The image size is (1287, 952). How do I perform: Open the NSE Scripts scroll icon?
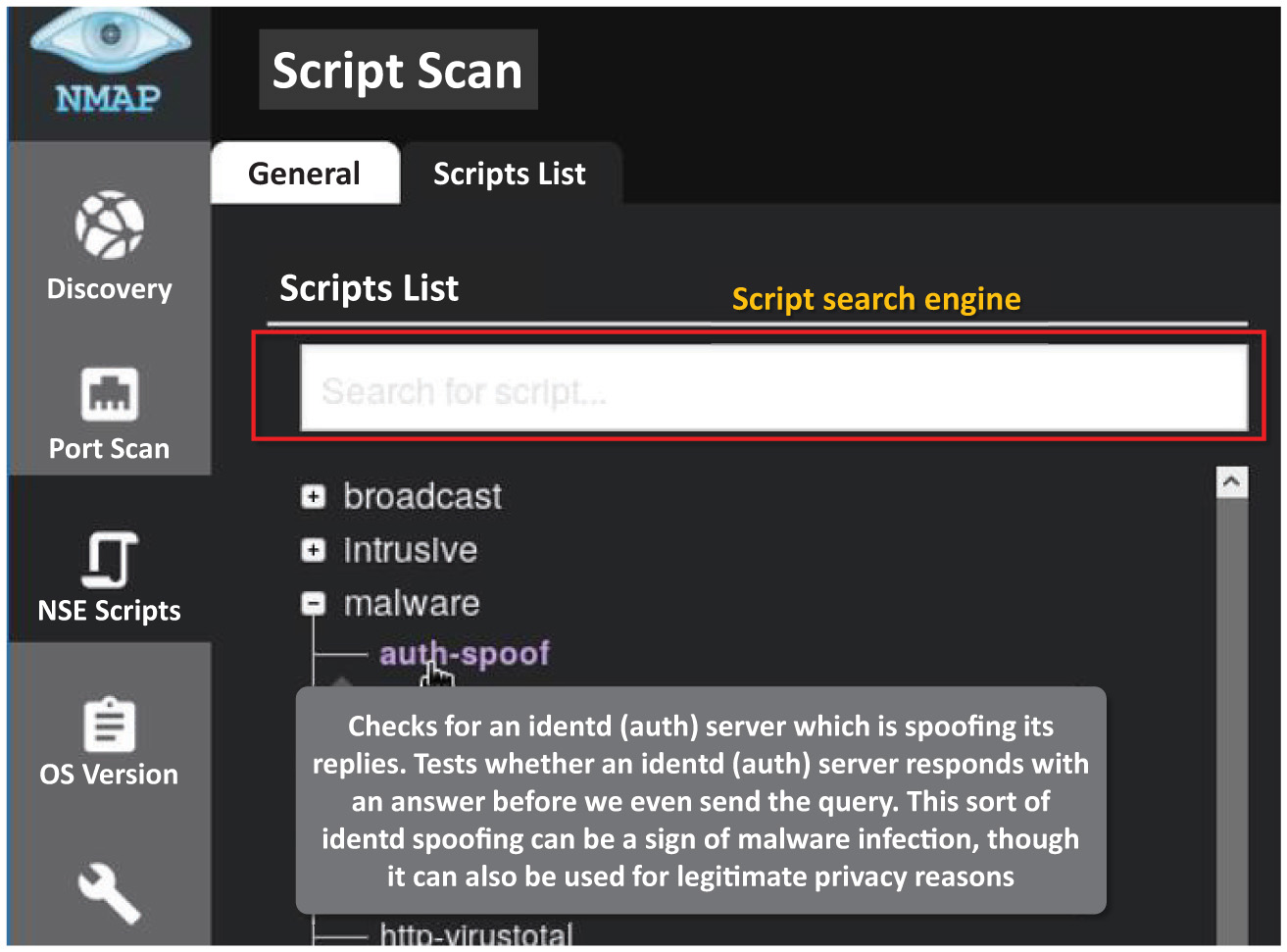click(109, 559)
